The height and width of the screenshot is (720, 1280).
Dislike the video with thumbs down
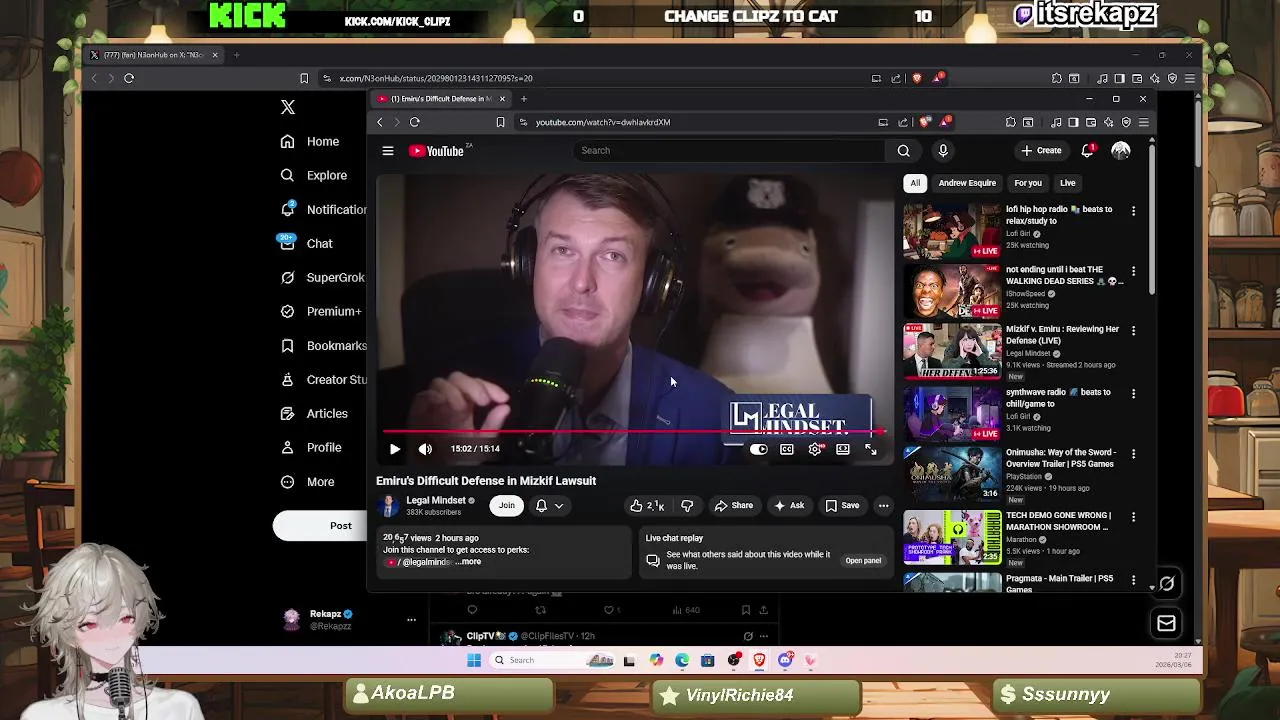pyautogui.click(x=687, y=506)
